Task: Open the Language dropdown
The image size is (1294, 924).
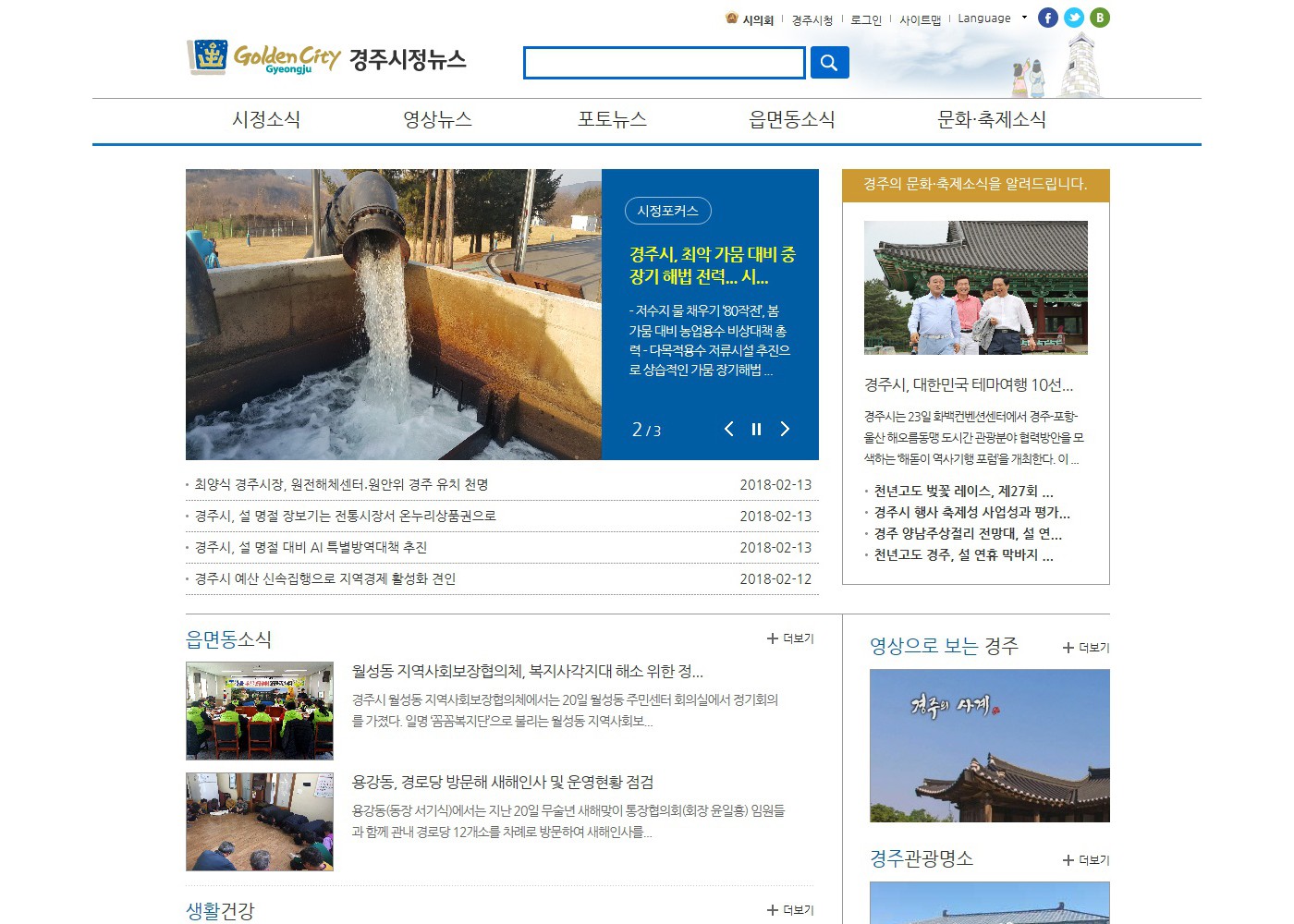Action: (x=991, y=18)
